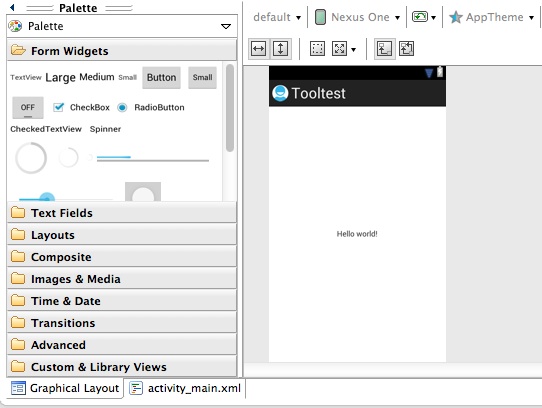Click the Form Widgets vertical scrollbar
Screen dimensions: 542x408
tap(230, 108)
